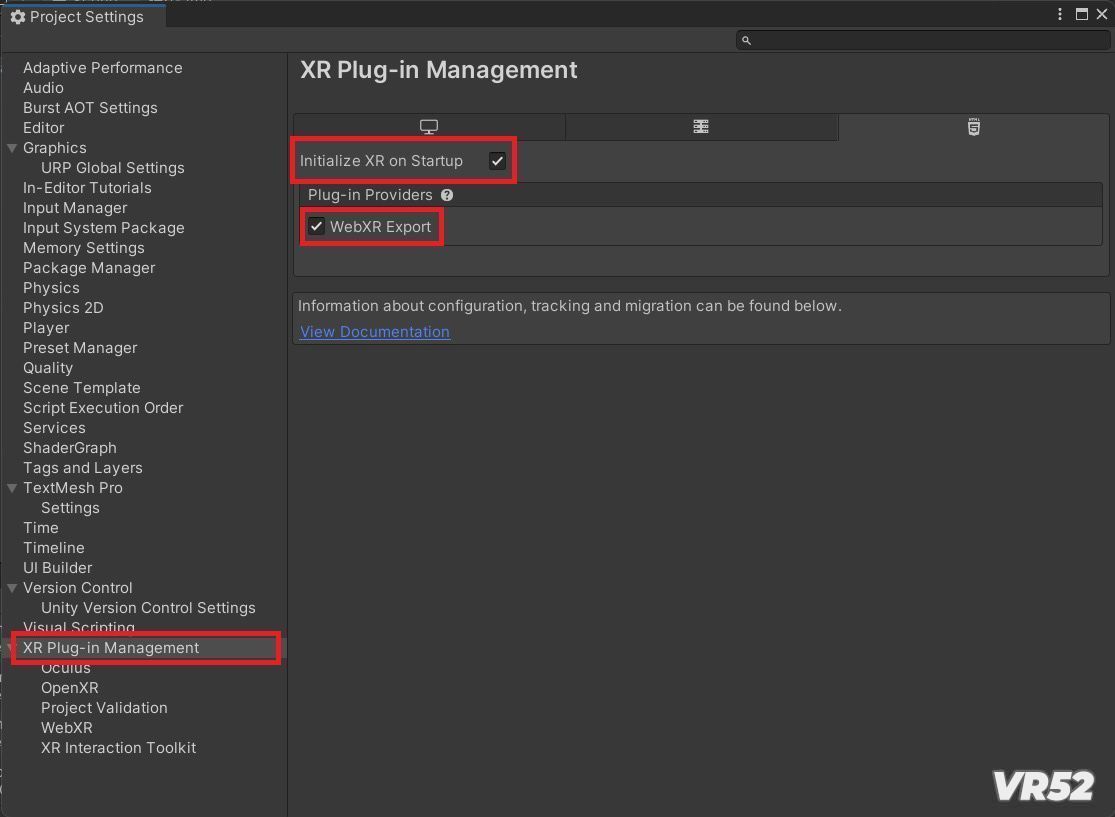The image size is (1115, 817).
Task: Select the Editor settings entry
Action: tap(43, 128)
